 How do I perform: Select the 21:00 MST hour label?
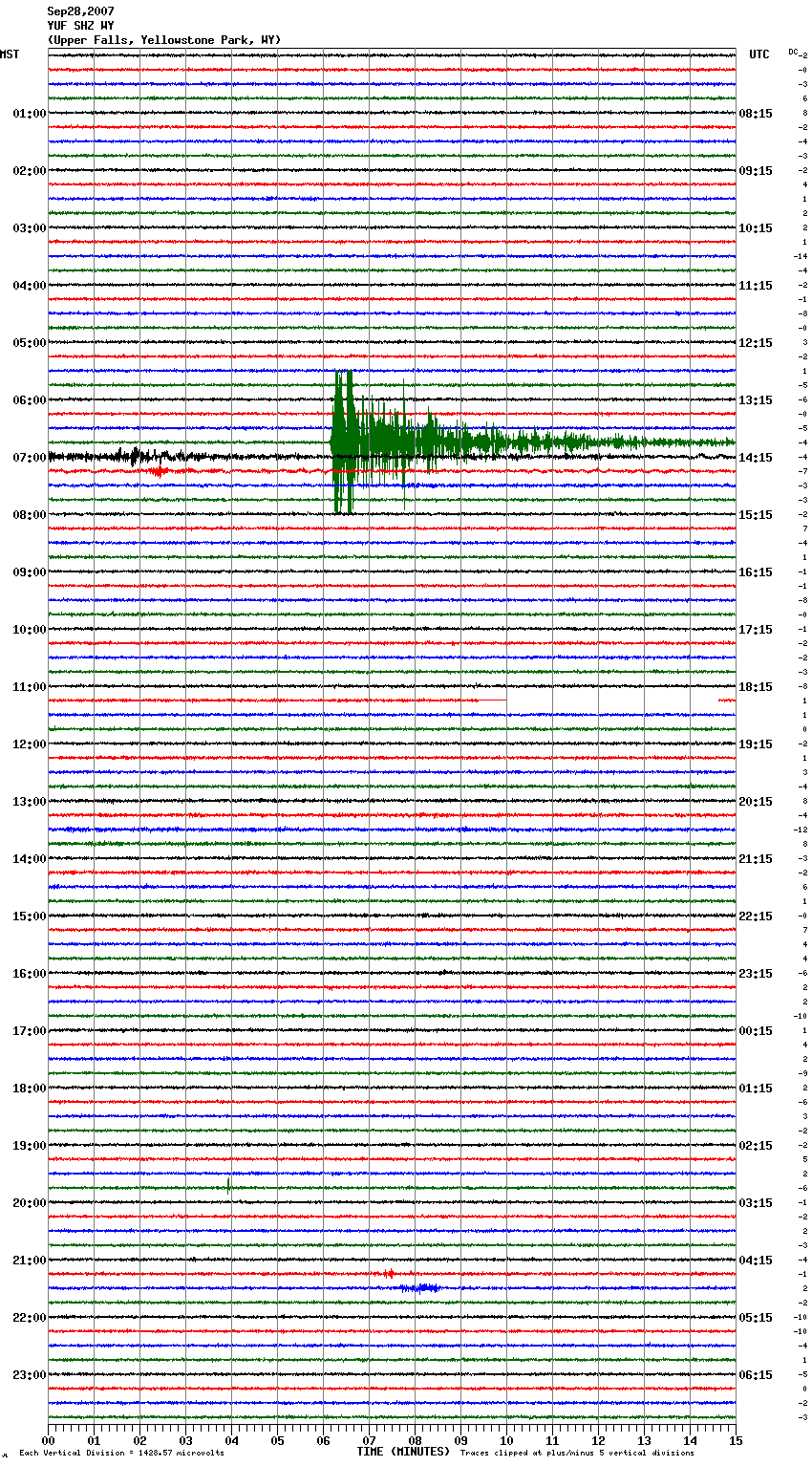tap(30, 1261)
